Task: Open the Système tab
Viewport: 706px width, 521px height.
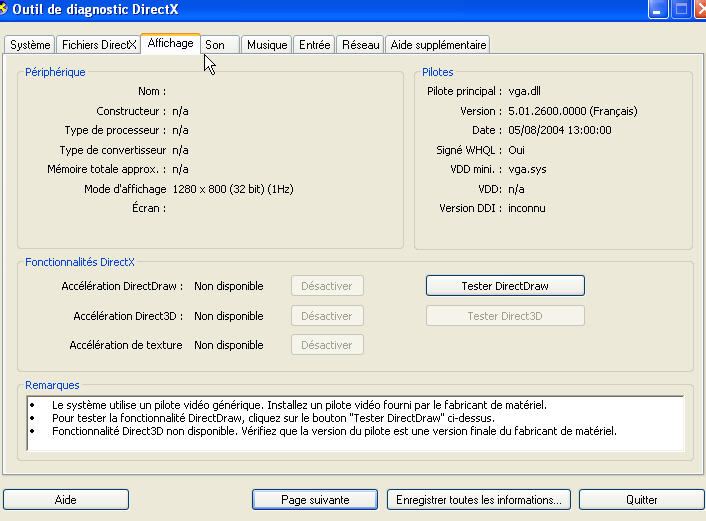Action: click(x=30, y=45)
